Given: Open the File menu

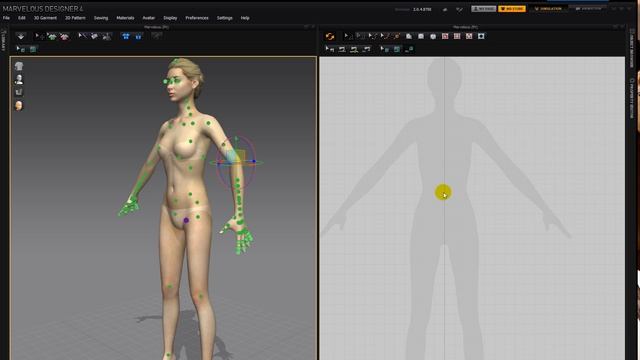Looking at the screenshot, I should pos(6,18).
